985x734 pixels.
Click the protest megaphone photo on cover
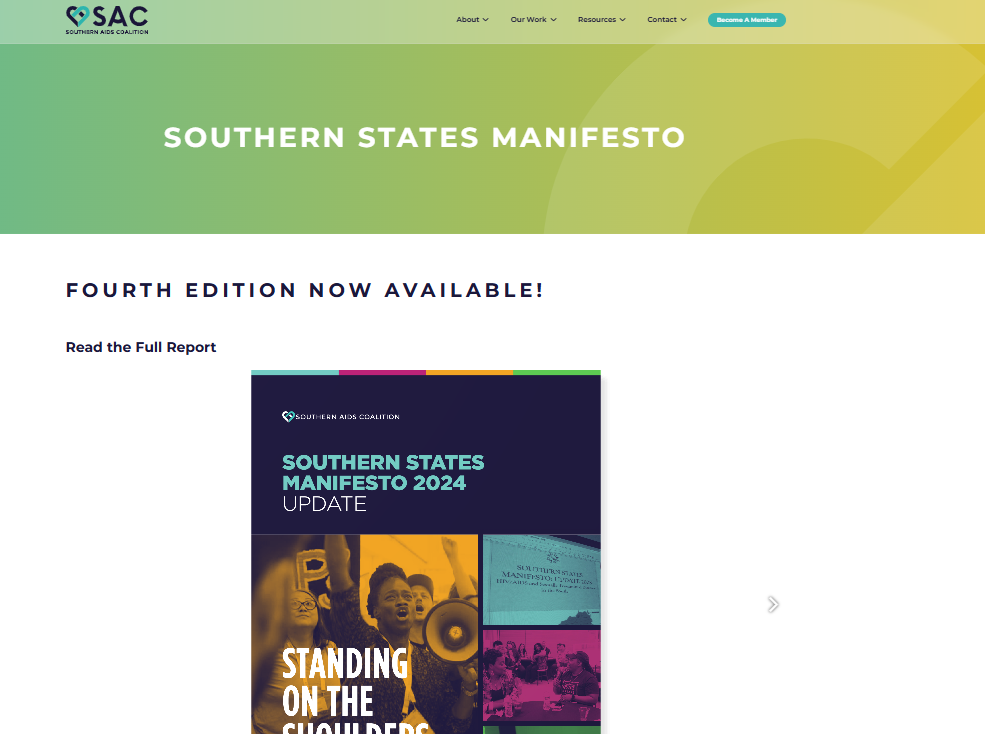coord(364,634)
